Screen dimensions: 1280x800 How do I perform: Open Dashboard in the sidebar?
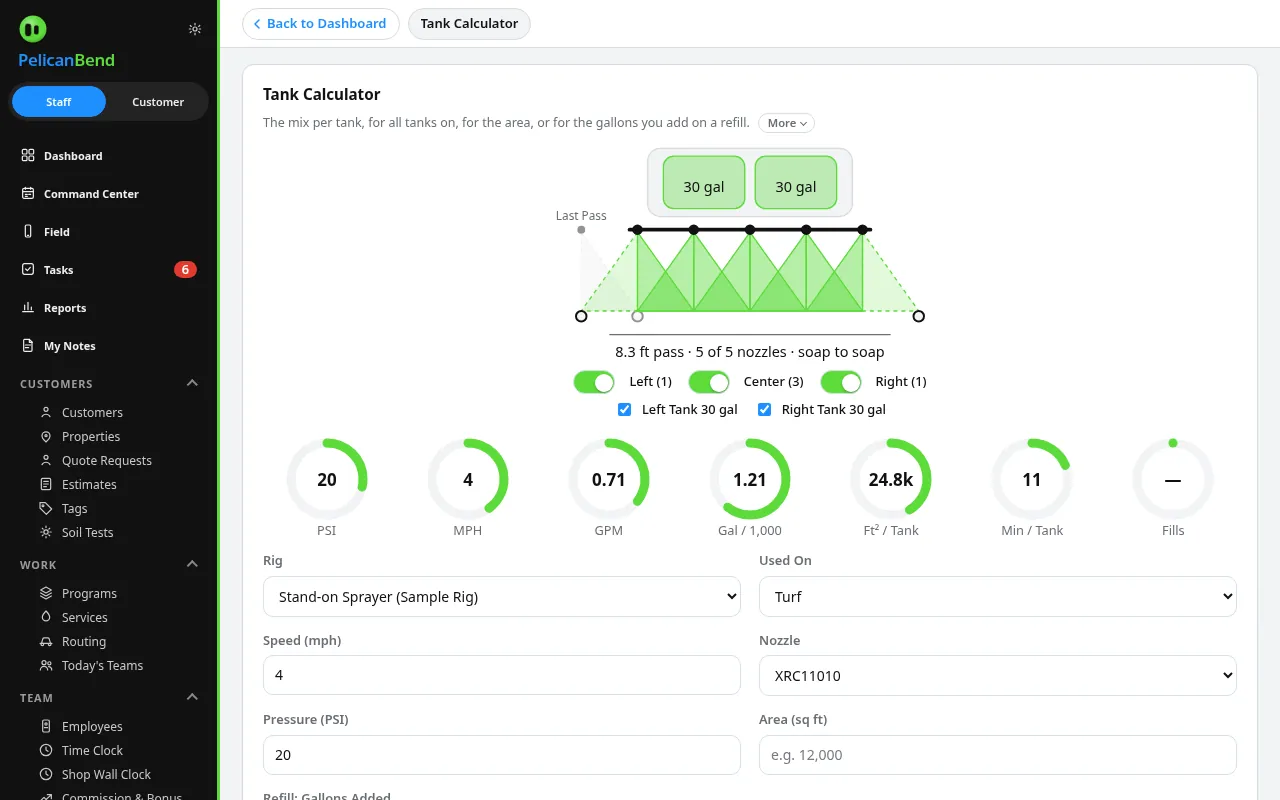[x=109, y=156]
